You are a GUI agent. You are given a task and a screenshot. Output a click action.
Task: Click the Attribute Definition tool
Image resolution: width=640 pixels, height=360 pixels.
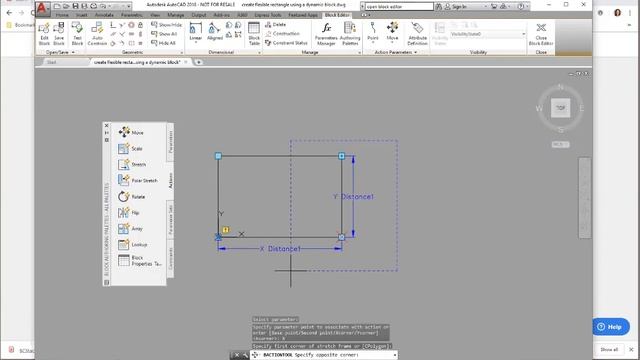417,34
